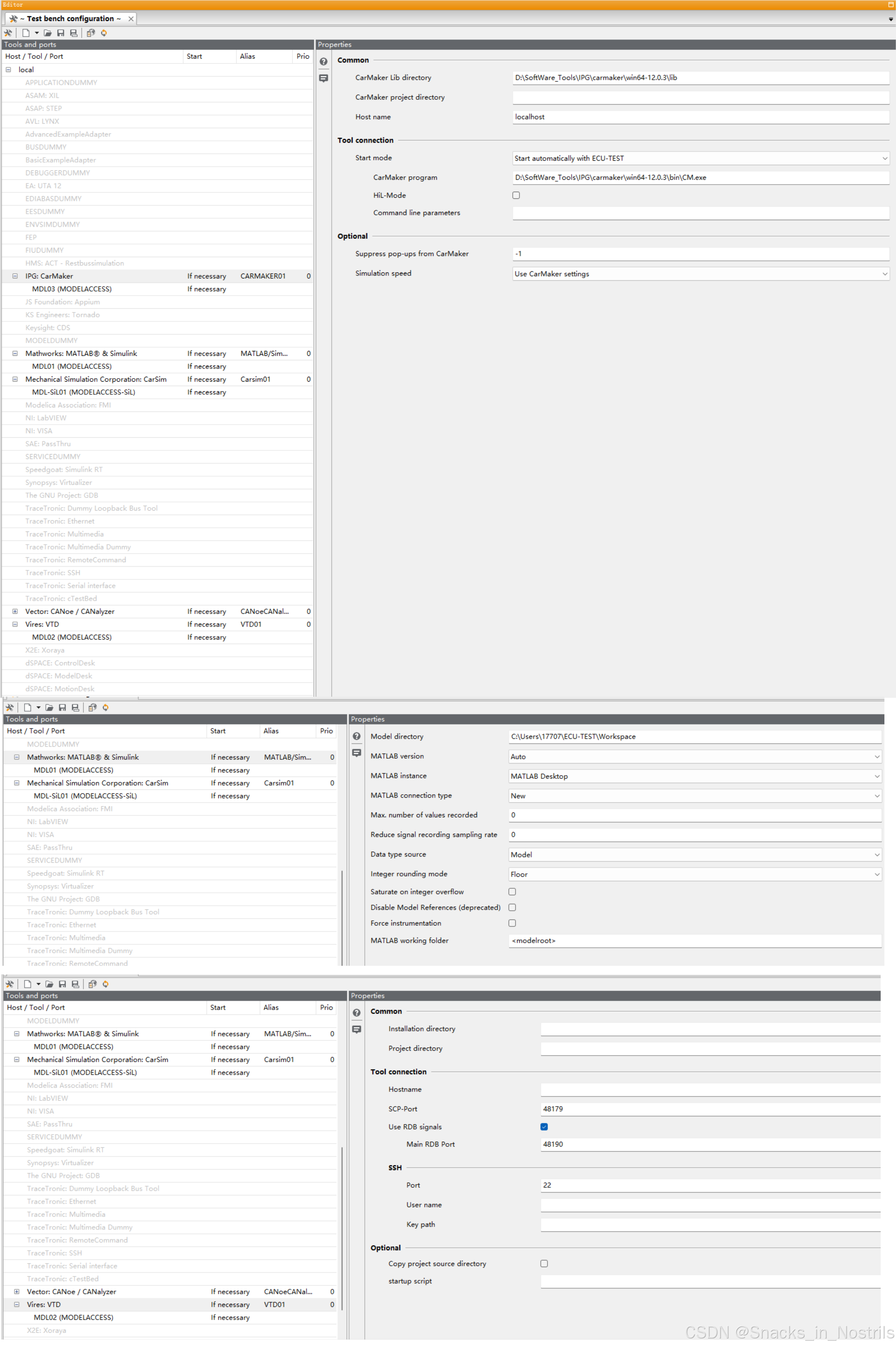
Task: Enable the HiL-Mode checkbox
Action: coord(516,195)
